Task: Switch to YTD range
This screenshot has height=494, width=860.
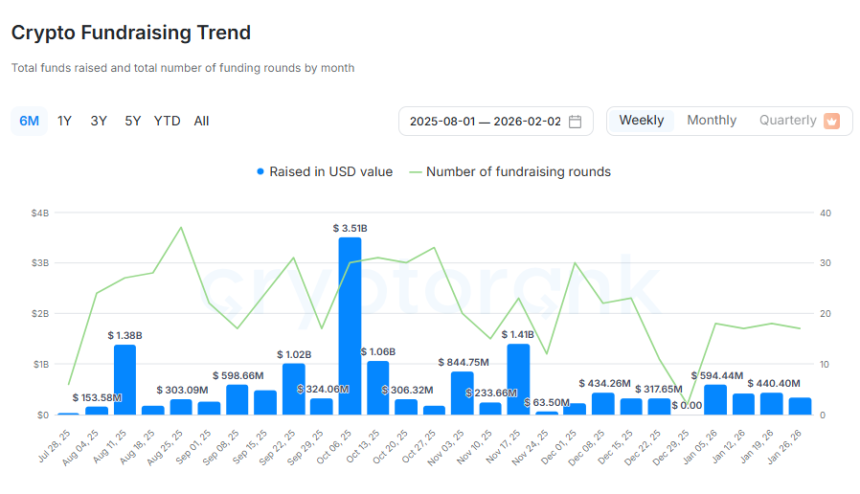Action: 167,121
